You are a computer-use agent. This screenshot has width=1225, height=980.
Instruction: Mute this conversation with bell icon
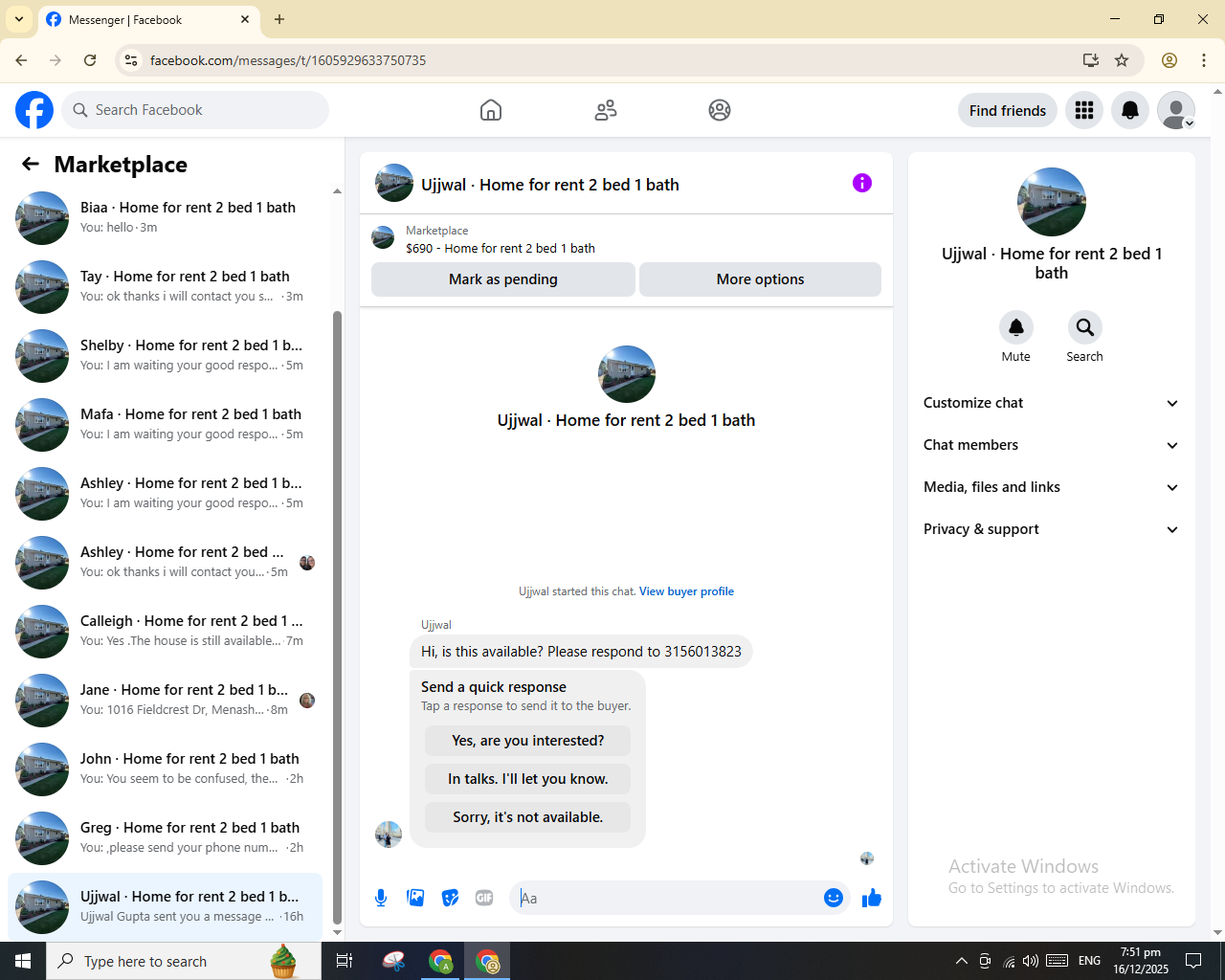point(1016,327)
